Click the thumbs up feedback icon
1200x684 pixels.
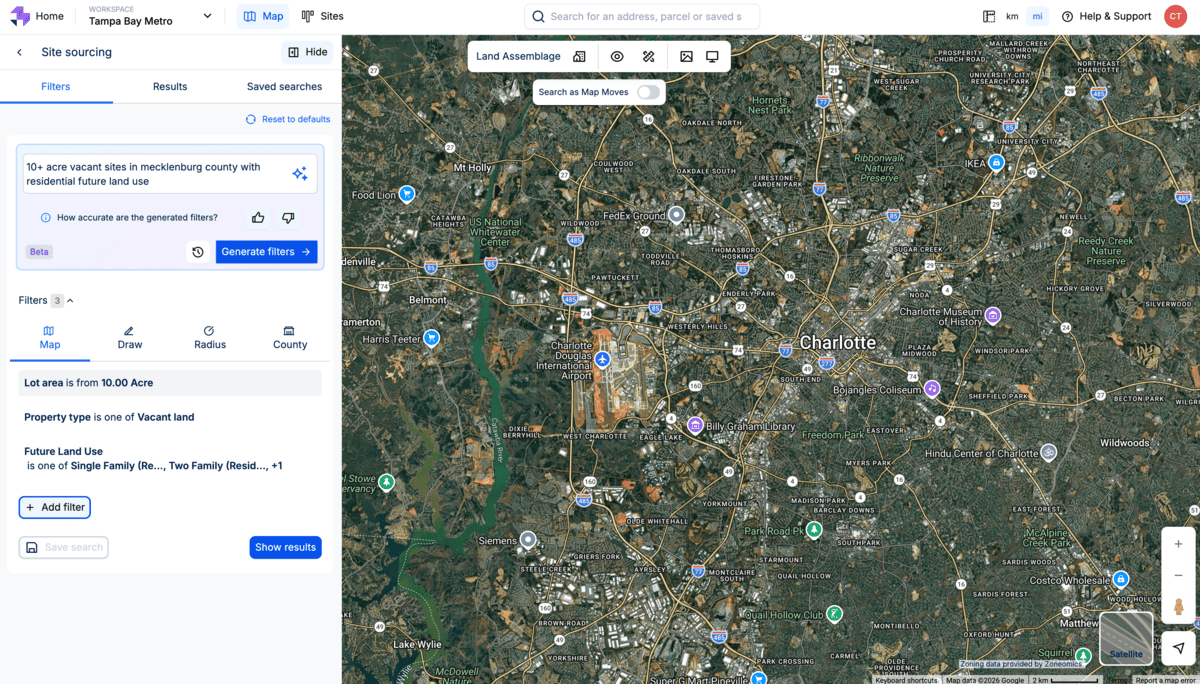(x=258, y=218)
